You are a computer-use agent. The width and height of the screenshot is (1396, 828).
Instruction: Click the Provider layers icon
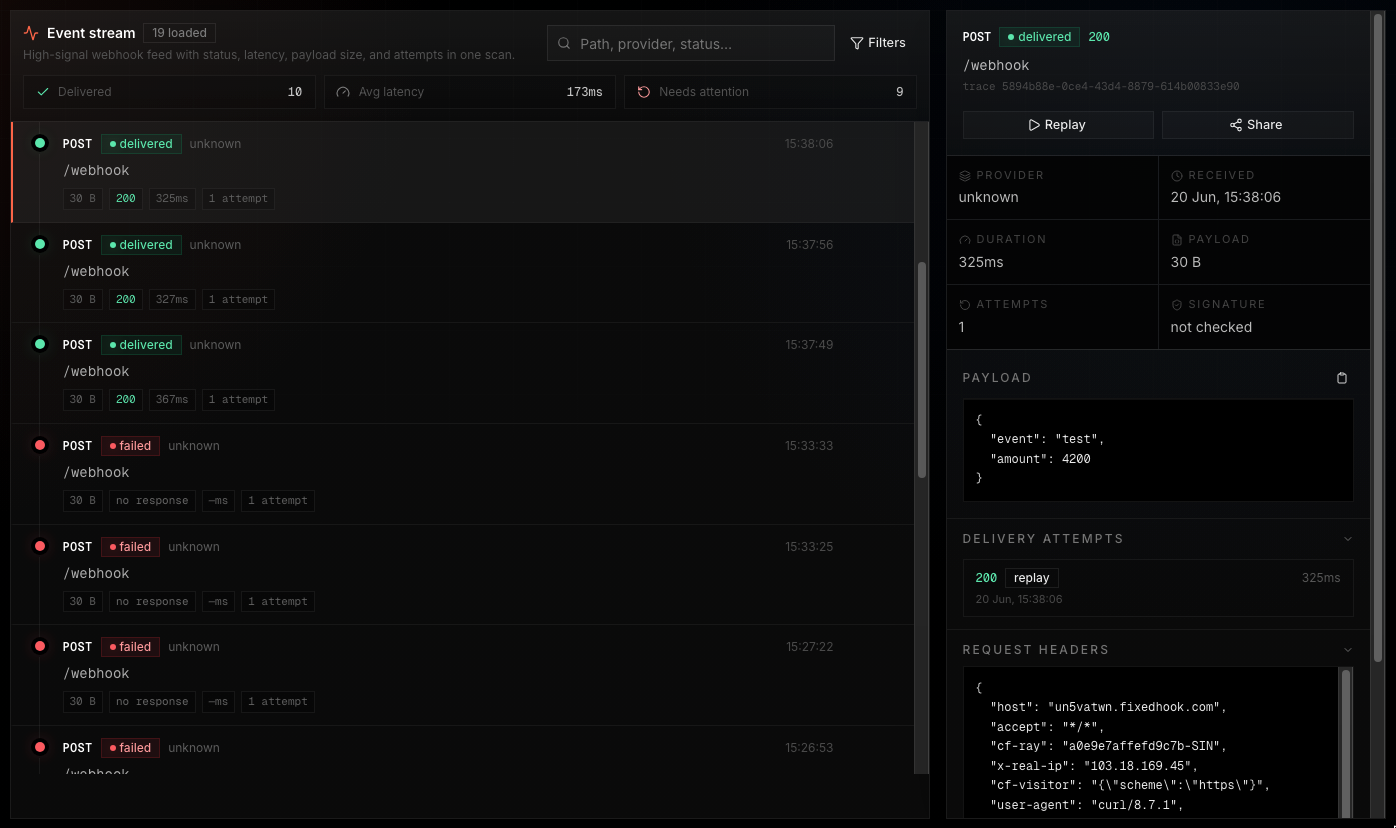tap(965, 175)
